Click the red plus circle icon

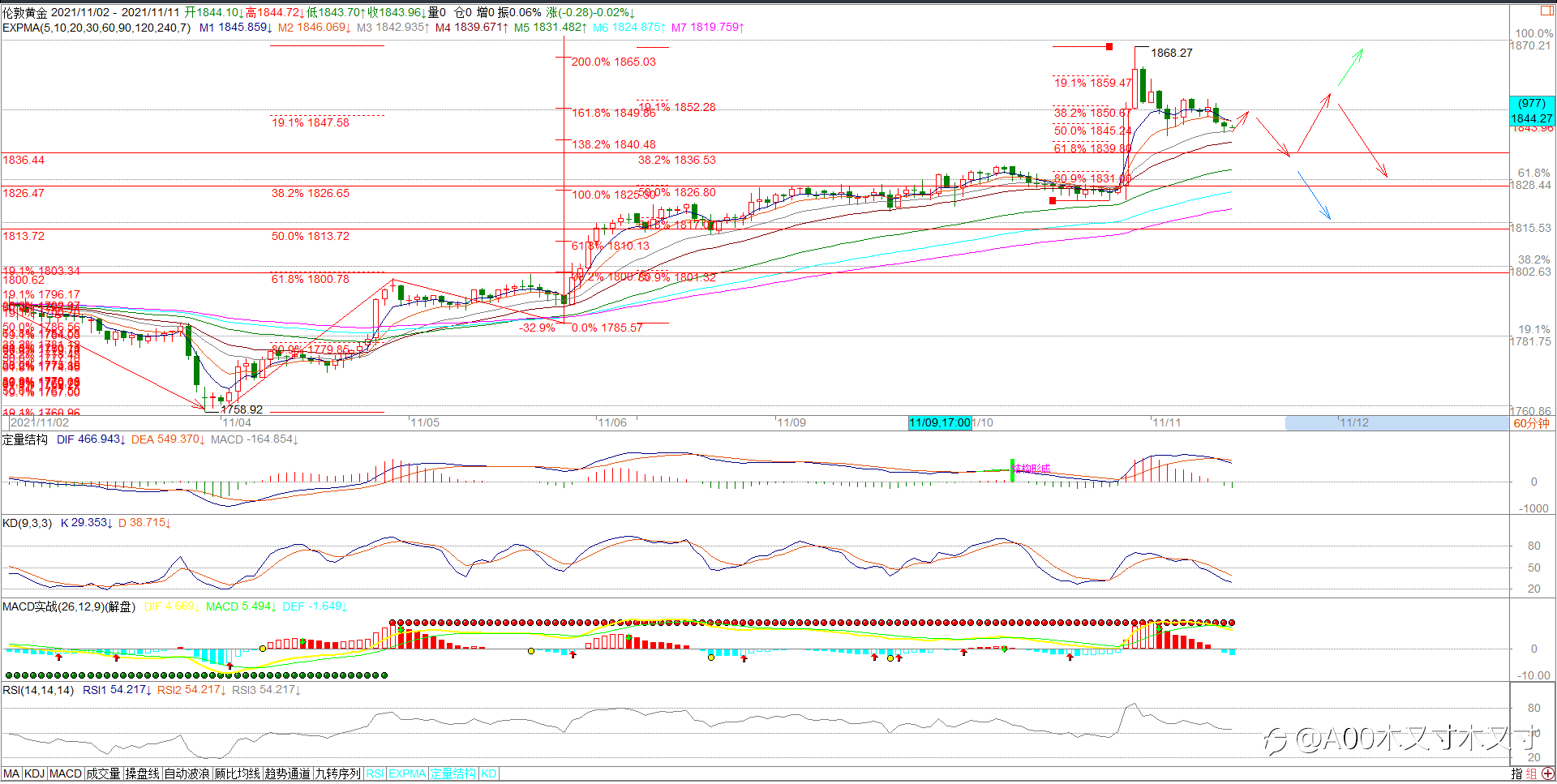click(x=1548, y=774)
